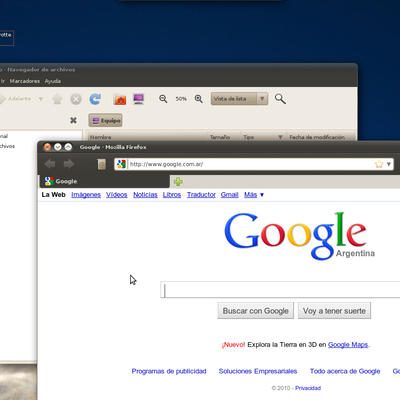Open Libros link on Google

tap(172, 195)
